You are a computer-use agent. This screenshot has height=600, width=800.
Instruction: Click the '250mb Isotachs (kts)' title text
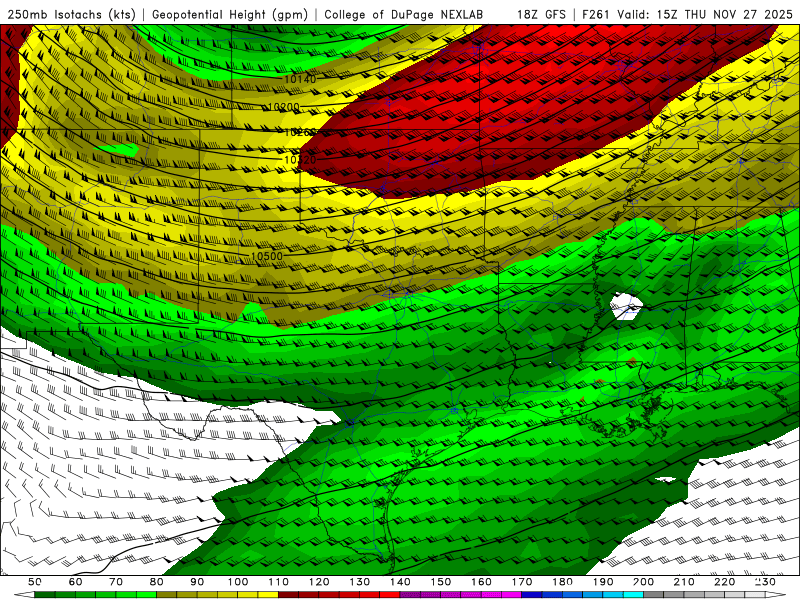71,14
